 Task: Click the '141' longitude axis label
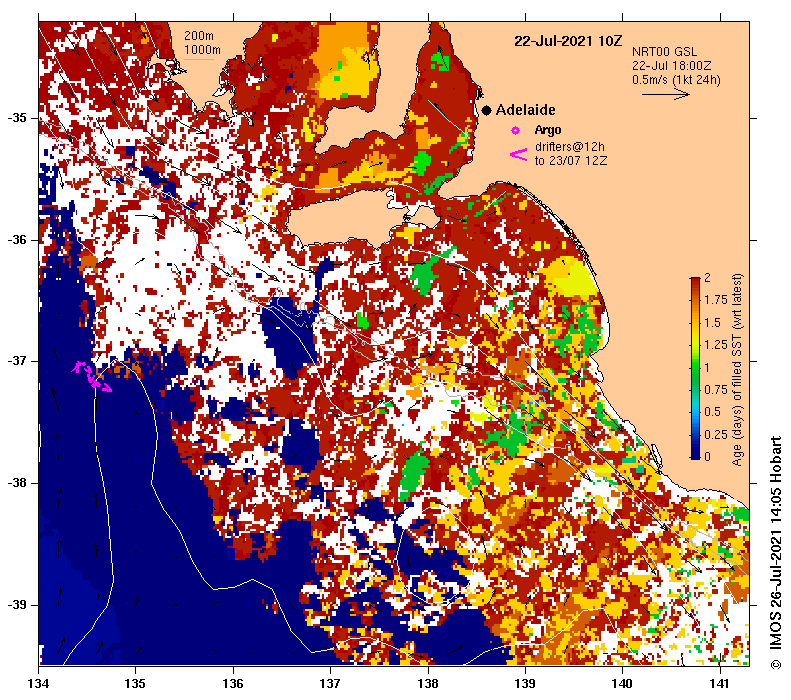719,683
